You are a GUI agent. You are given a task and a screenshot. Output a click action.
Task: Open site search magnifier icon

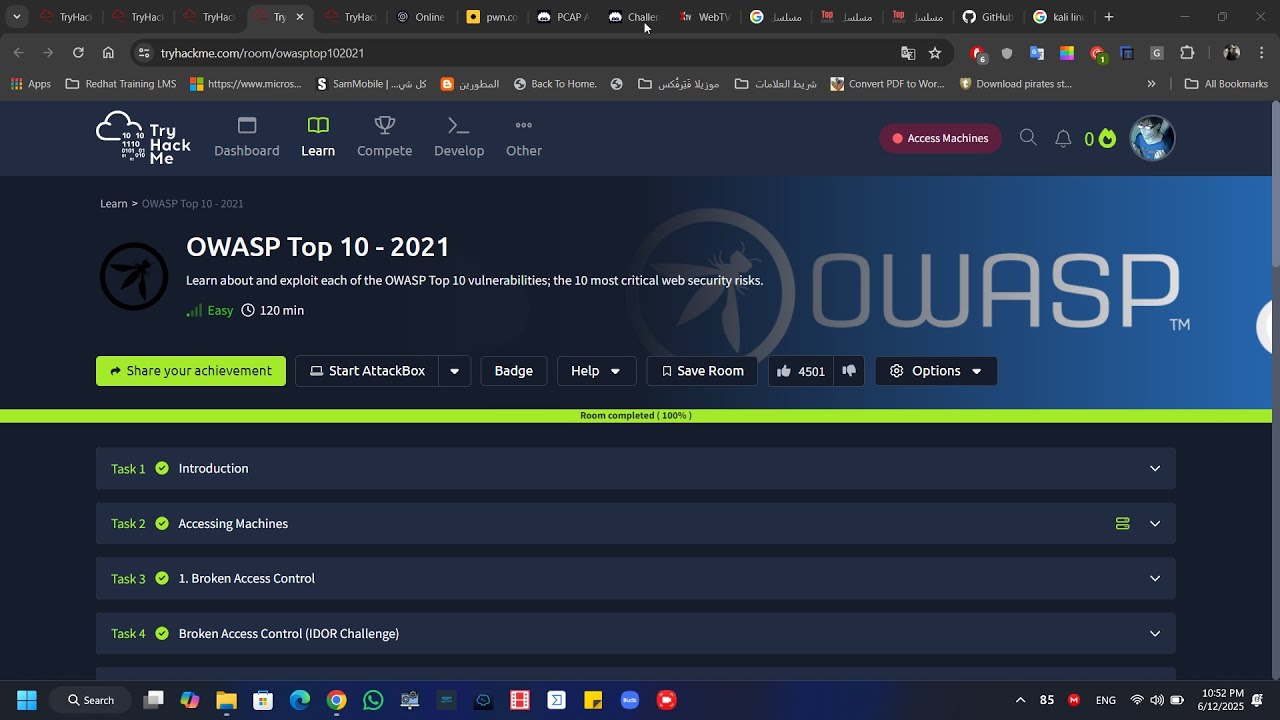[1028, 138]
